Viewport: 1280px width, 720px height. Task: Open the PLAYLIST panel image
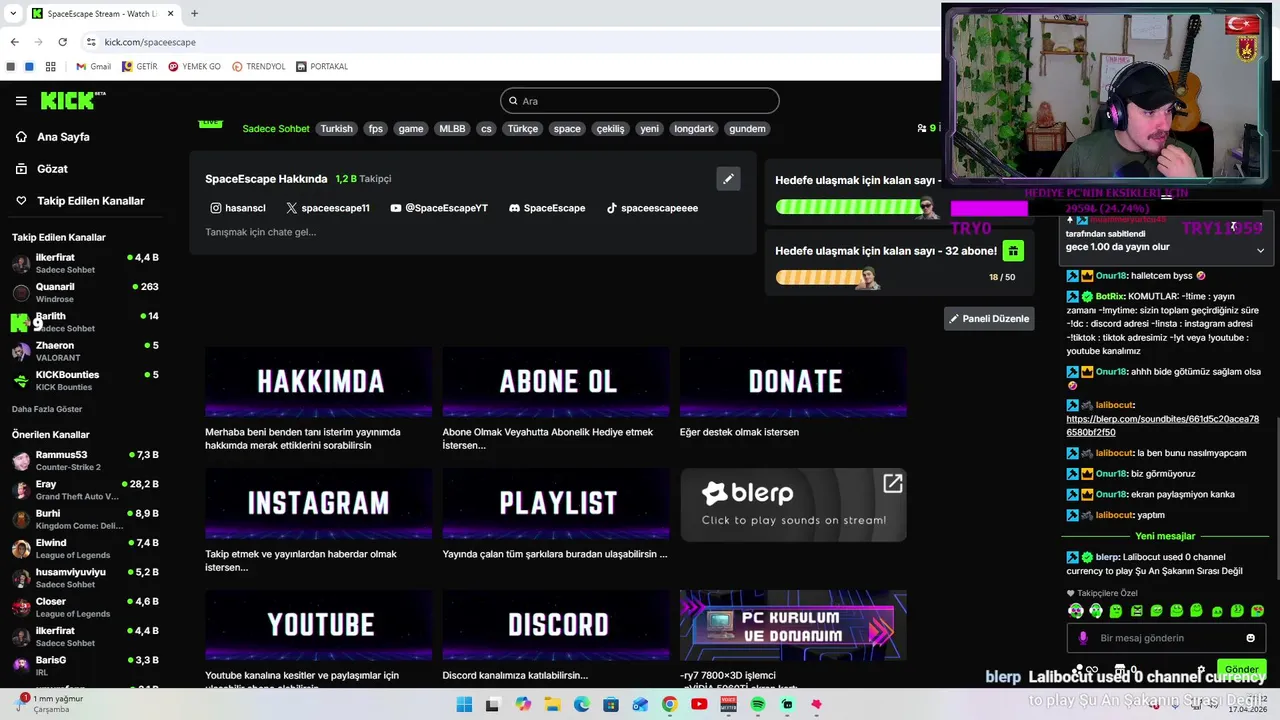(x=556, y=504)
